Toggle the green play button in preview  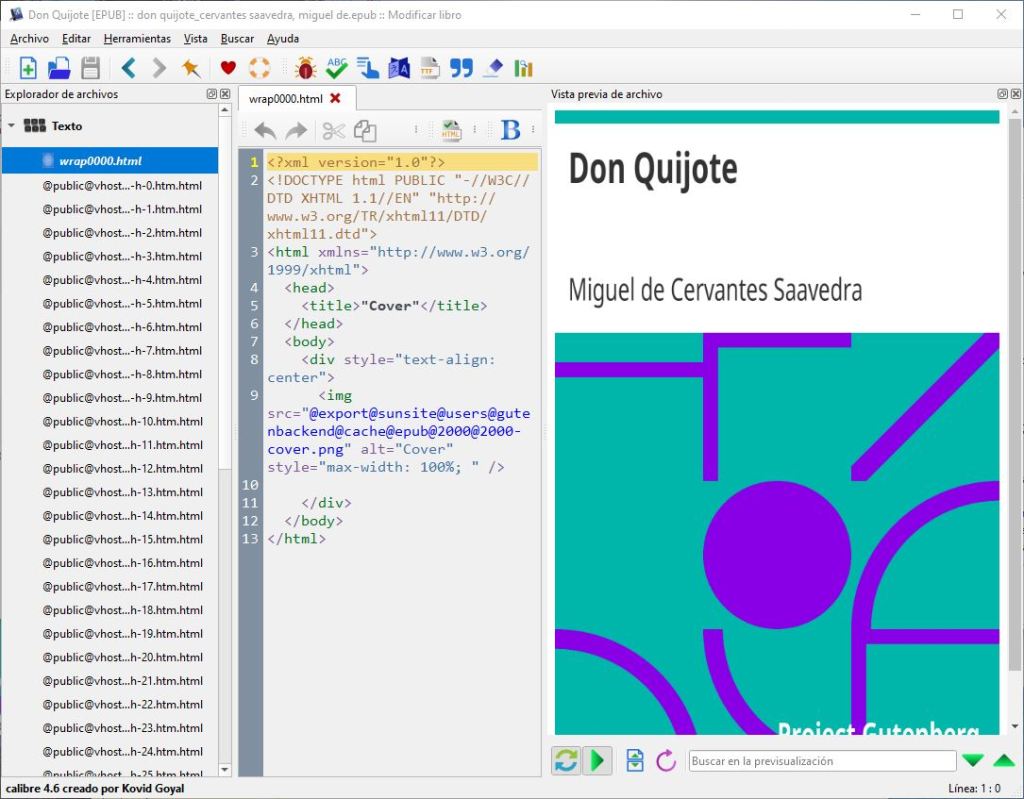(597, 761)
